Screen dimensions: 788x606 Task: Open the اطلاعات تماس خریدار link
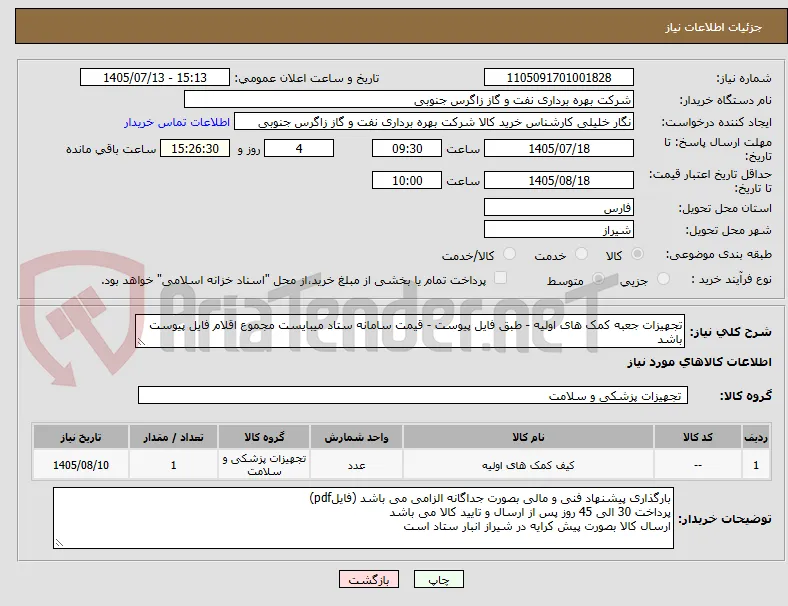coord(177,122)
